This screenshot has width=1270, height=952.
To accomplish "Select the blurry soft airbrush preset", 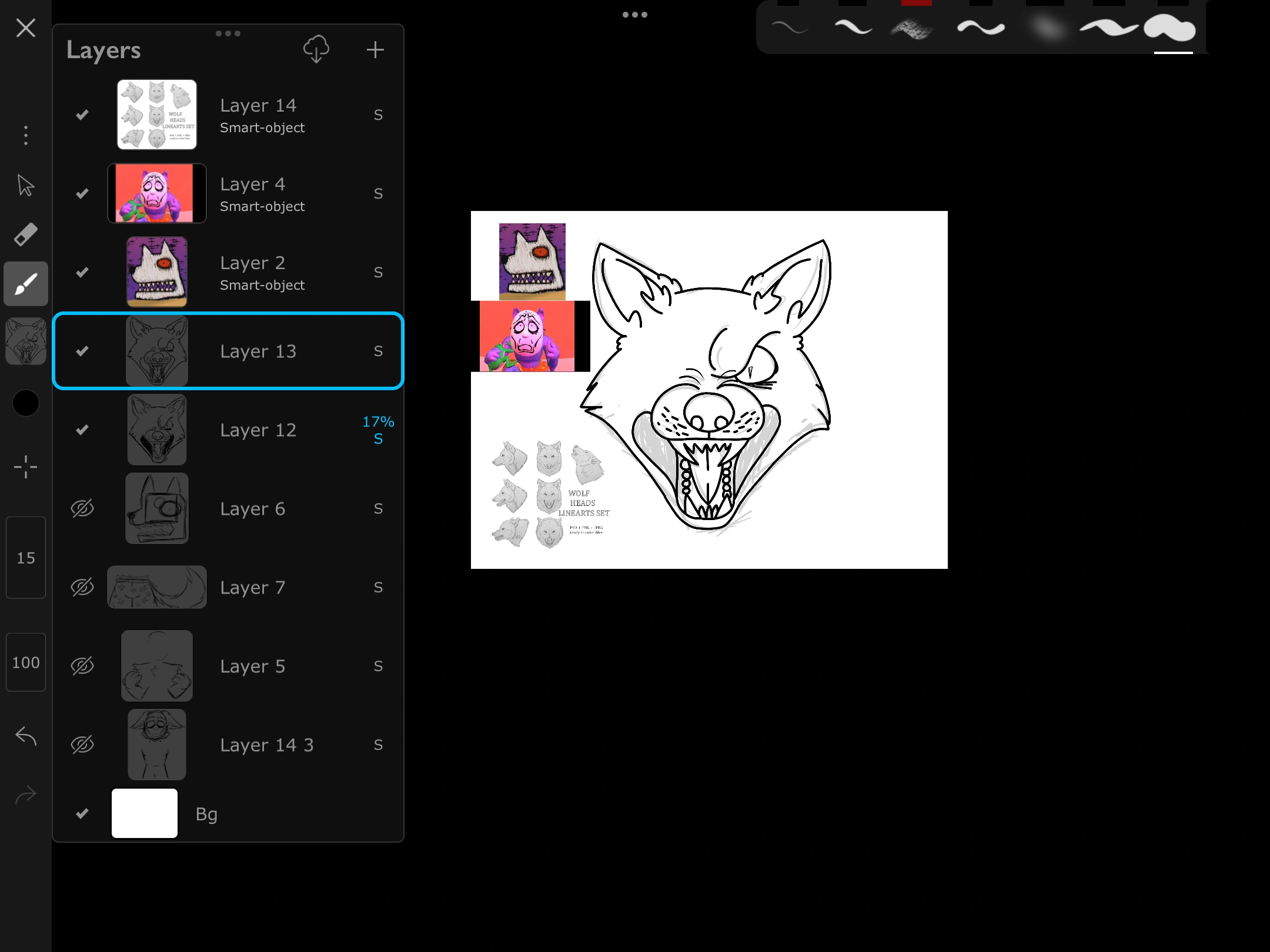I will point(1047,28).
